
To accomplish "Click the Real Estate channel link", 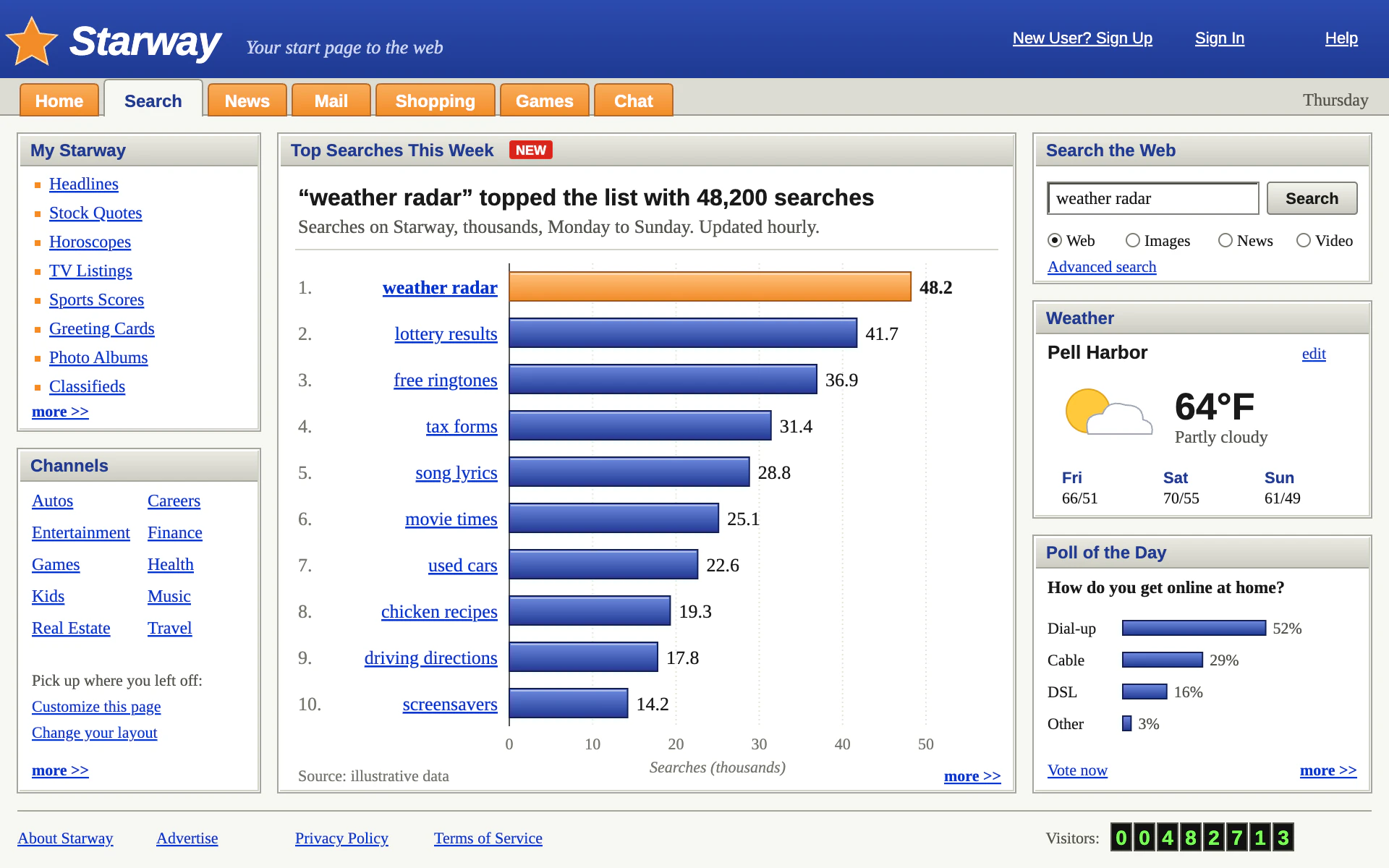I will tap(71, 629).
